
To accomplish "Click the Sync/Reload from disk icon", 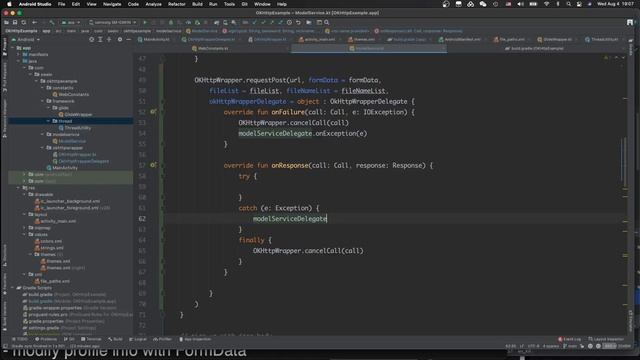I will tap(24, 22).
